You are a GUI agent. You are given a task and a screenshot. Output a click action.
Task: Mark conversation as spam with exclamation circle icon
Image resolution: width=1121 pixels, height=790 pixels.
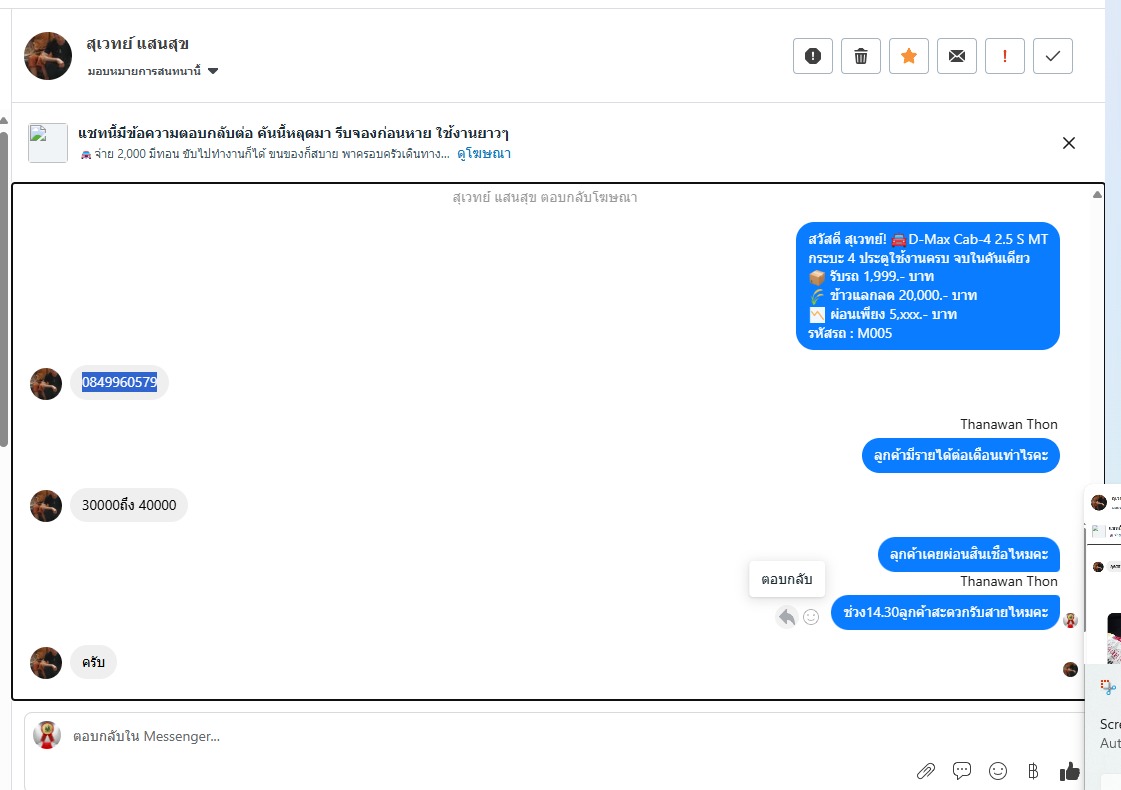pos(813,56)
